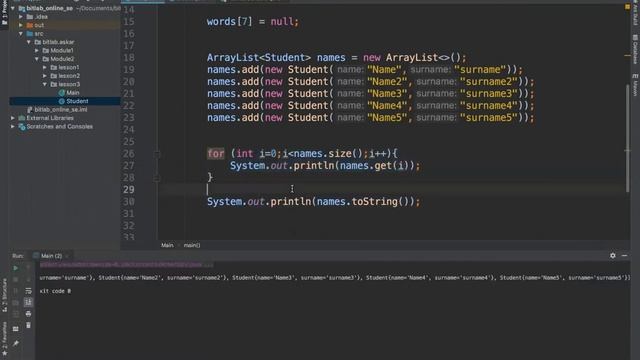This screenshot has height=360, width=640.
Task: Hide the Run tool window with minimize icon
Action: point(624,256)
